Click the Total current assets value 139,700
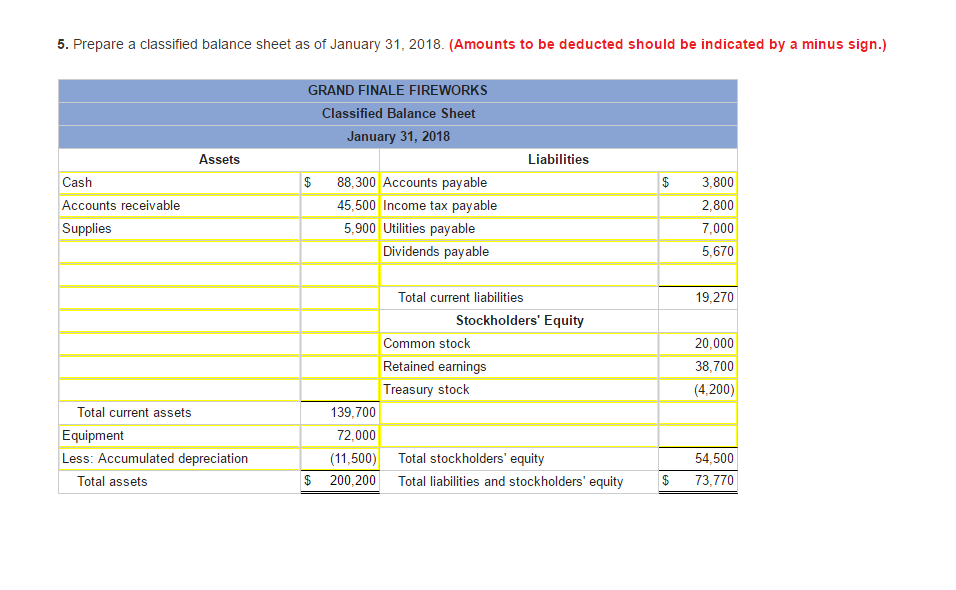 coord(353,413)
